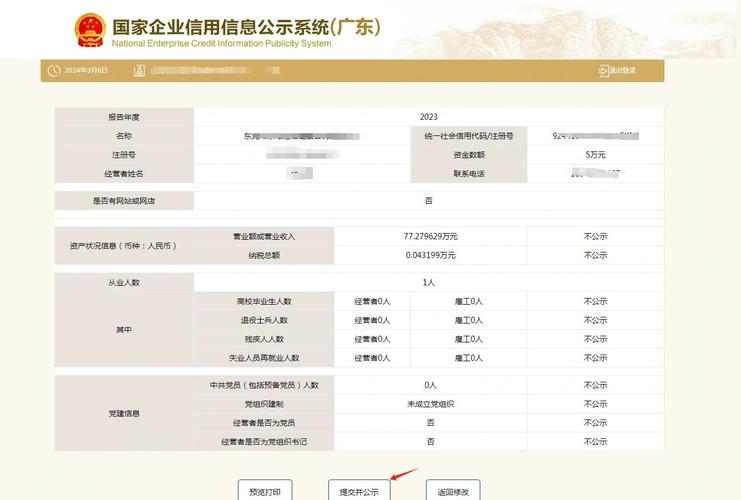Click the report year value 2023
741x500 pixels.
[429, 117]
